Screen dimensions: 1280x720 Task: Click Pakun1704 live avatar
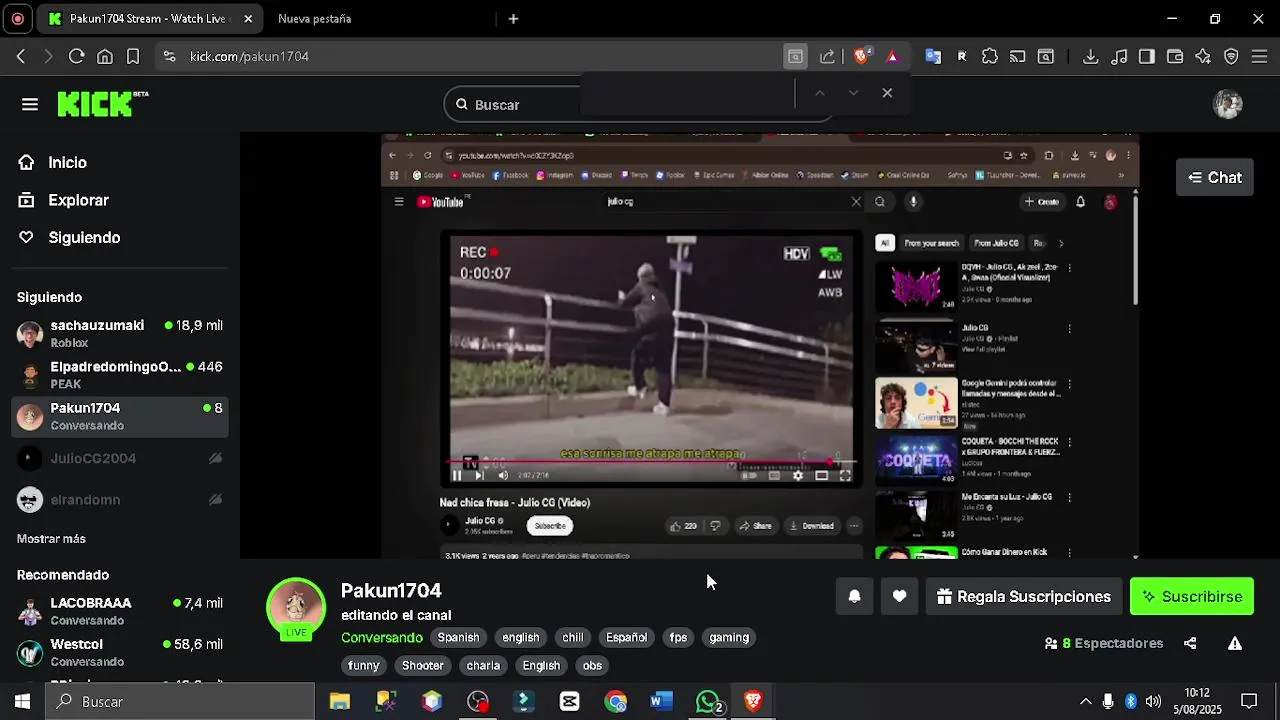[x=296, y=608]
